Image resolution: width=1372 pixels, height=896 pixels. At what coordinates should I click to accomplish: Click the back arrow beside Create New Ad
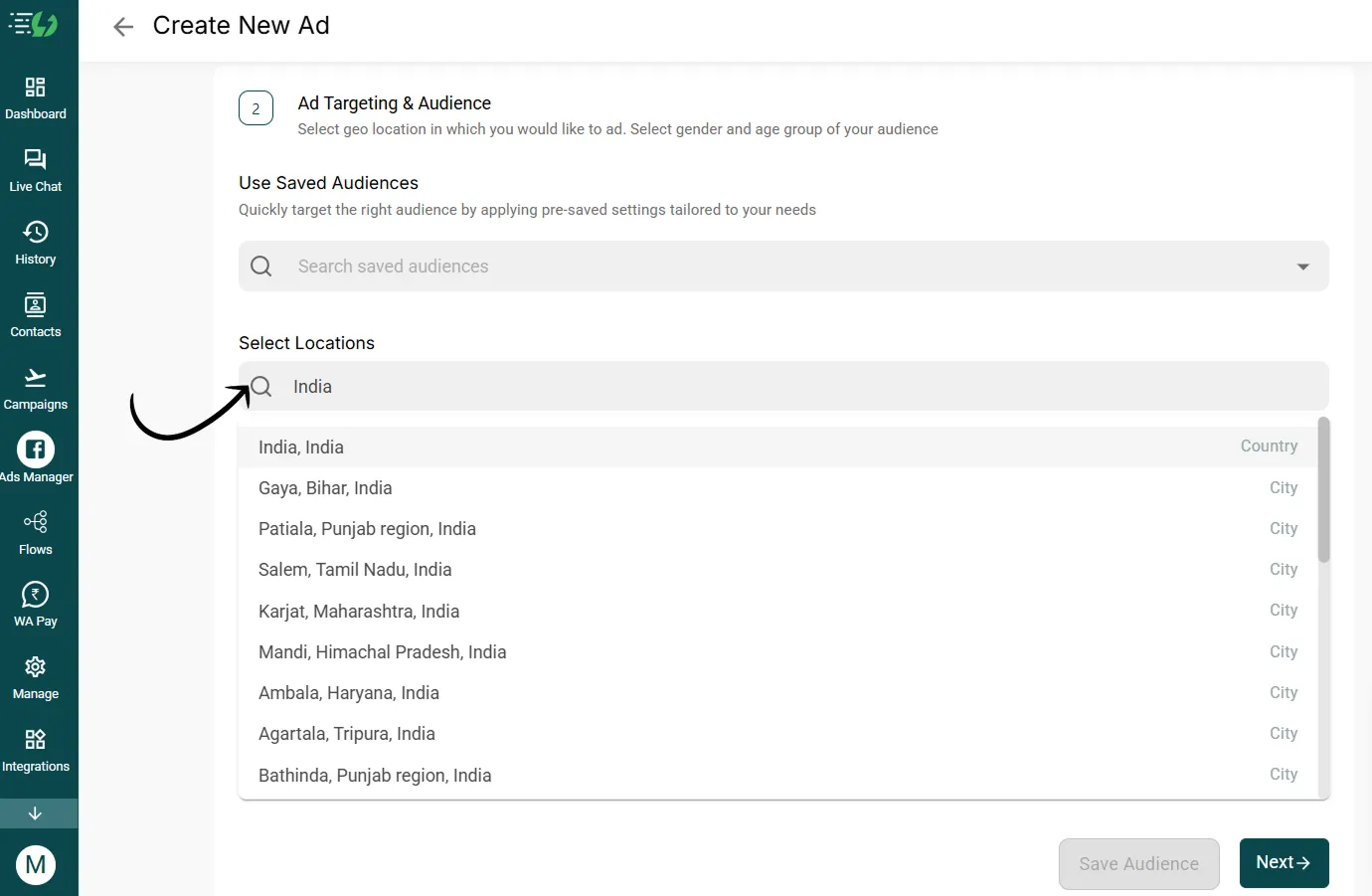[x=123, y=27]
